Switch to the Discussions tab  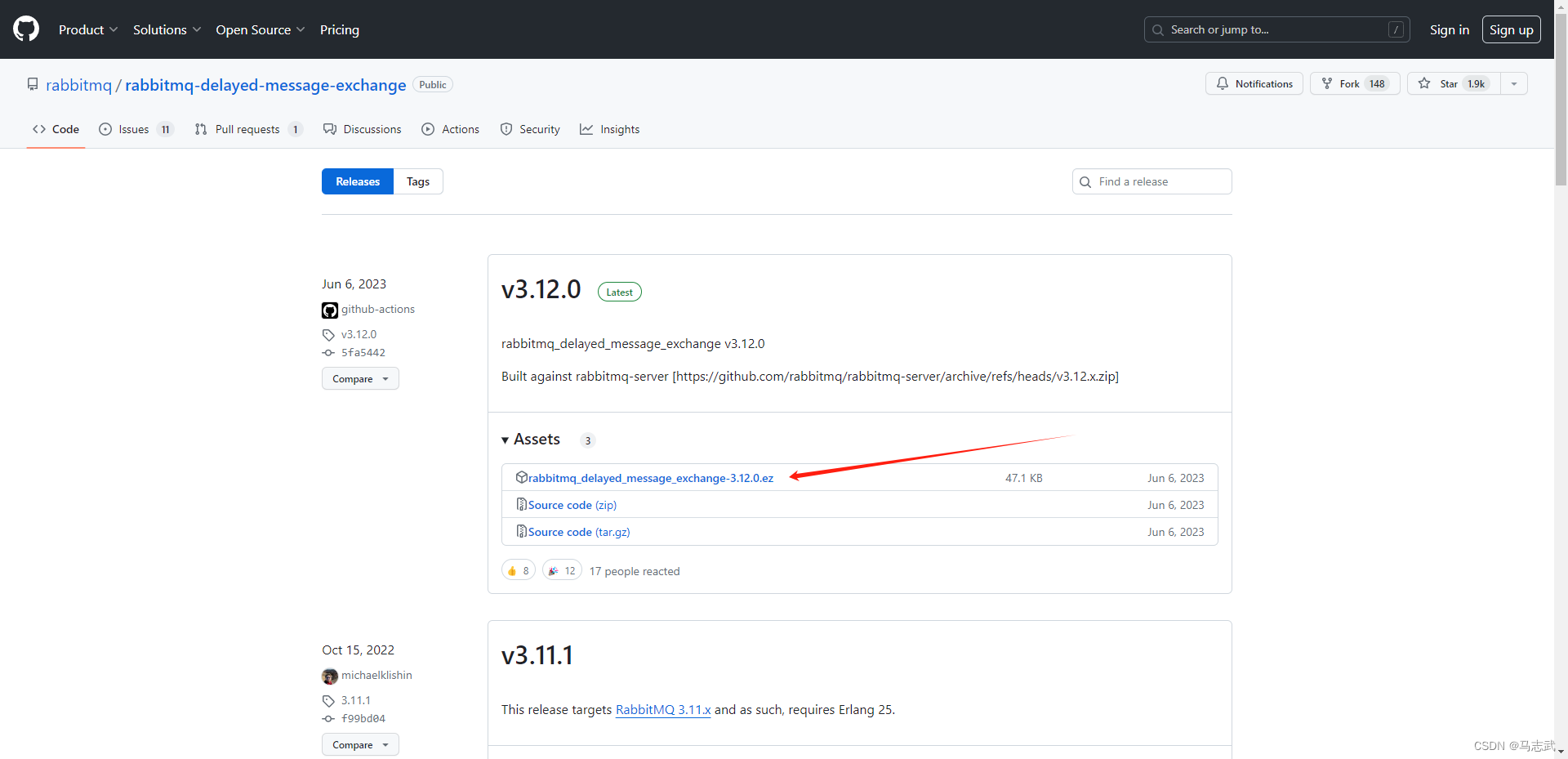coord(362,129)
